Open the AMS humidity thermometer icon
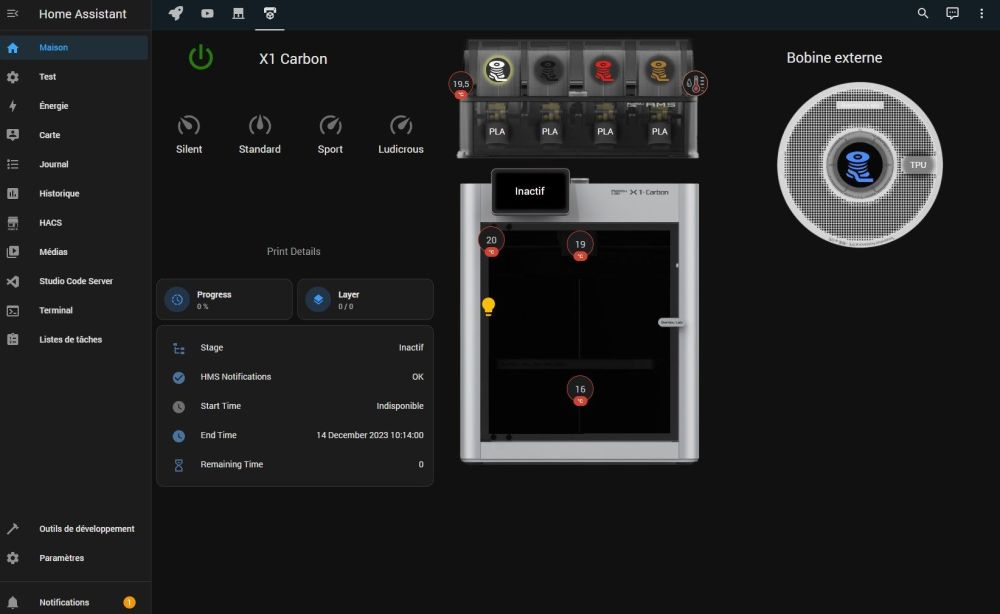This screenshot has height=614, width=1000. pos(694,83)
